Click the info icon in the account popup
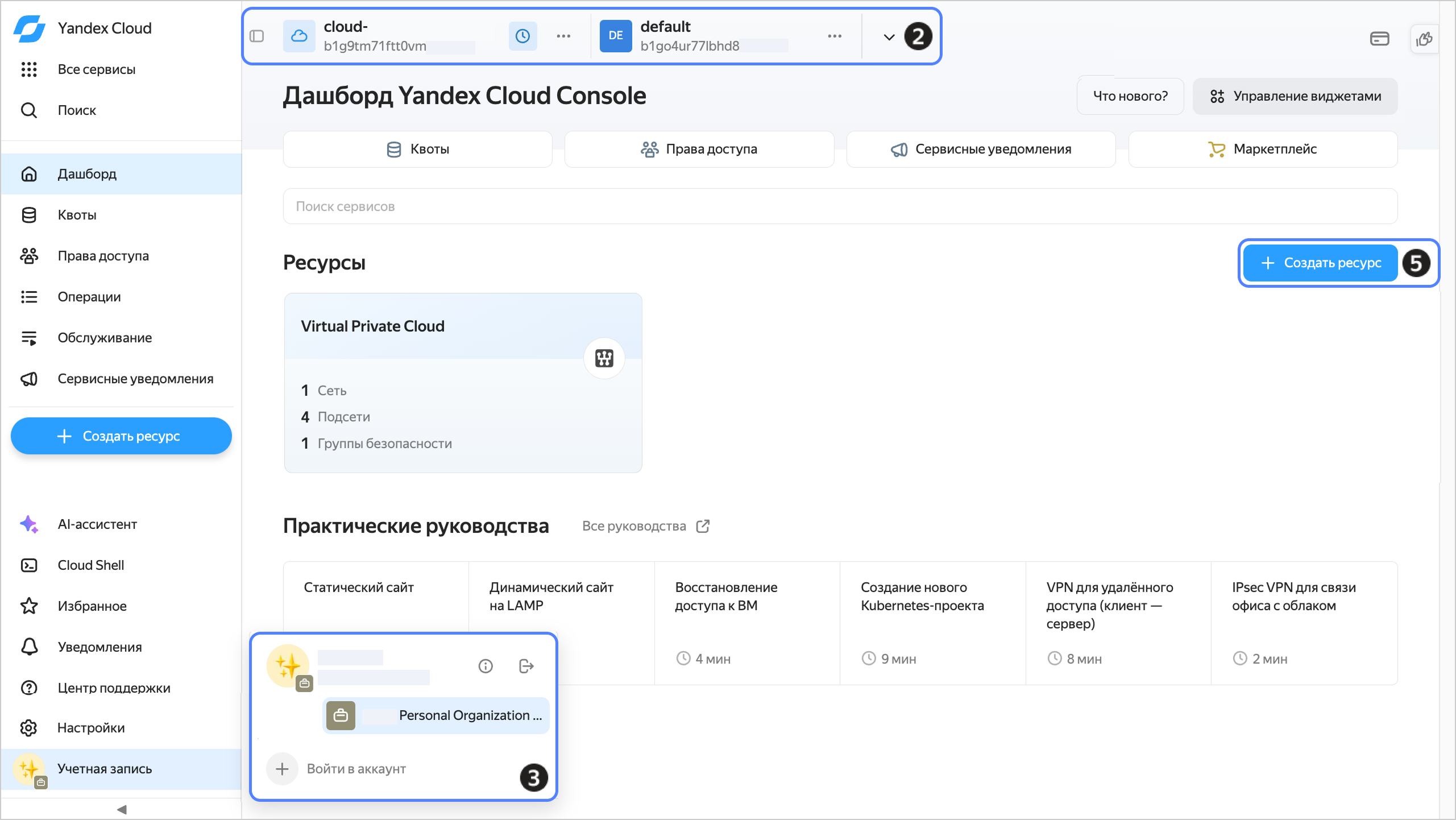1456x820 pixels. tap(486, 666)
